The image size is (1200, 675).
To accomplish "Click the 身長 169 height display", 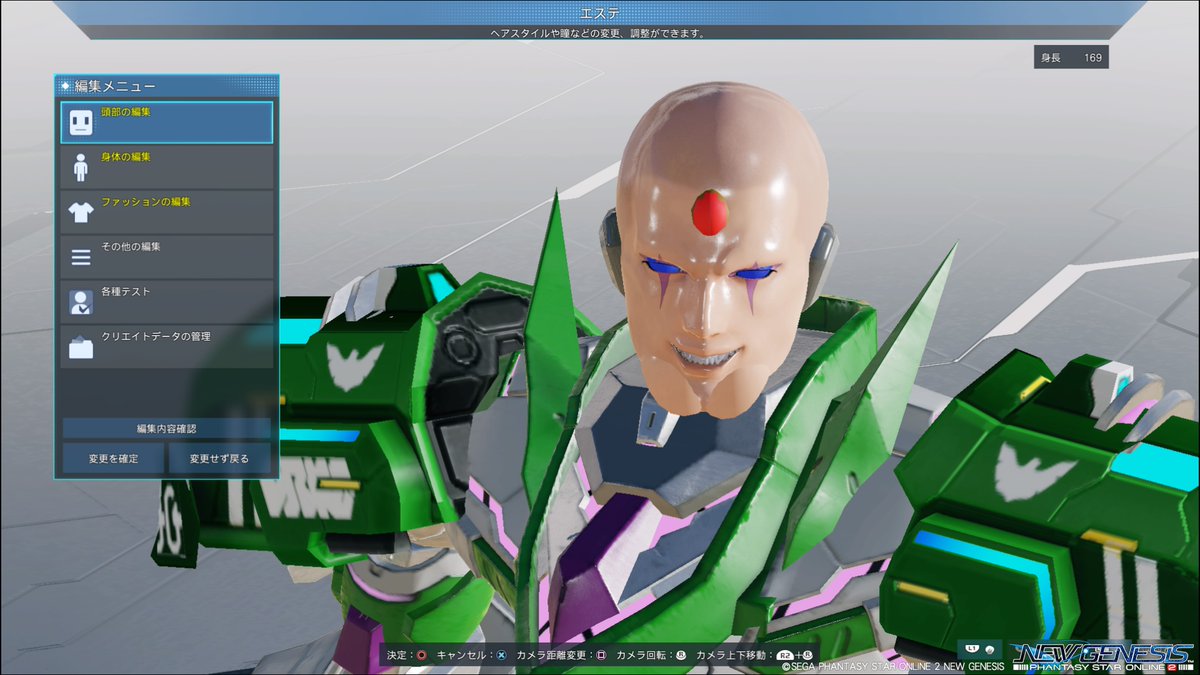I will [1071, 58].
